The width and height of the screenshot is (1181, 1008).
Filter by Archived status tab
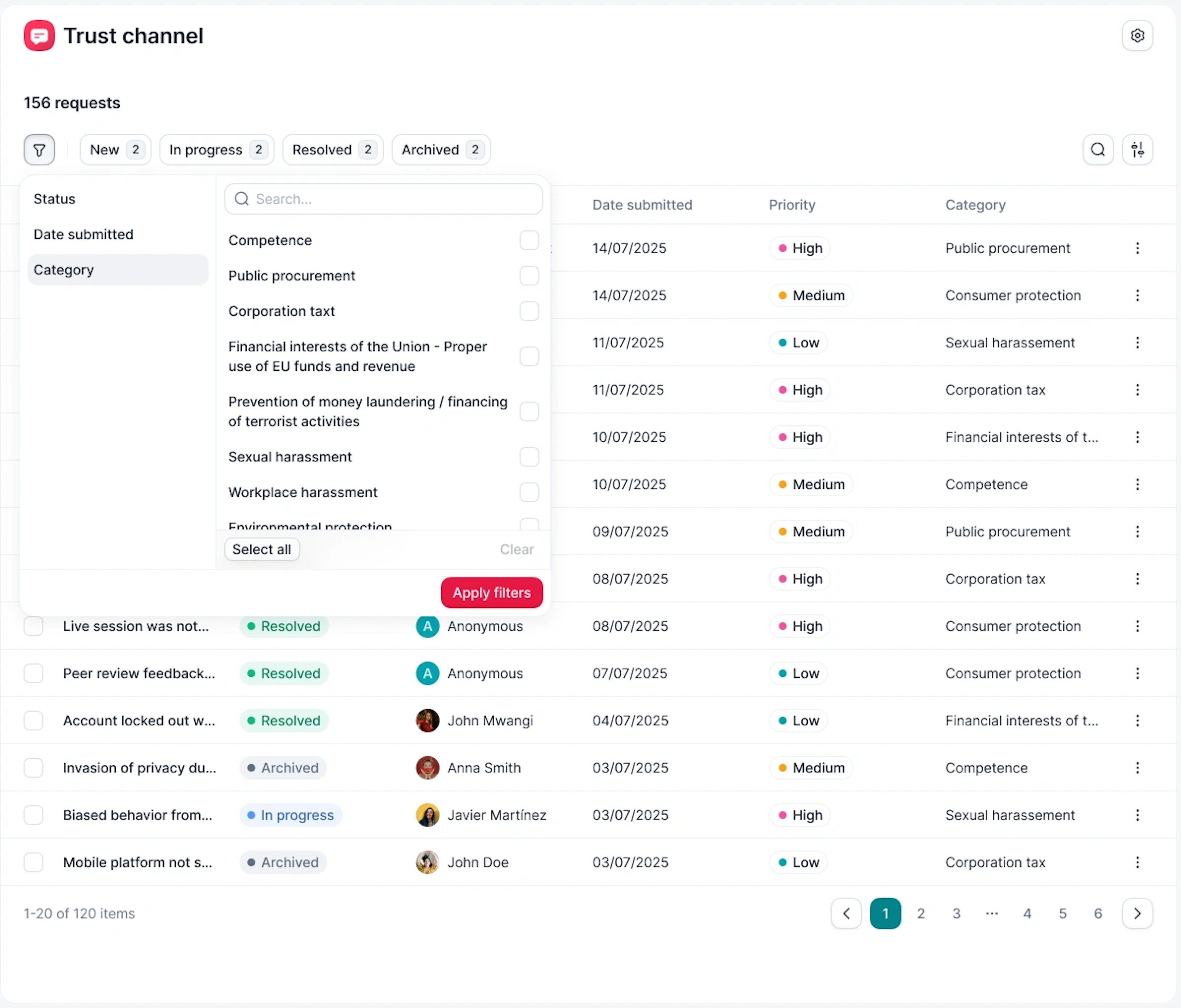click(x=441, y=150)
